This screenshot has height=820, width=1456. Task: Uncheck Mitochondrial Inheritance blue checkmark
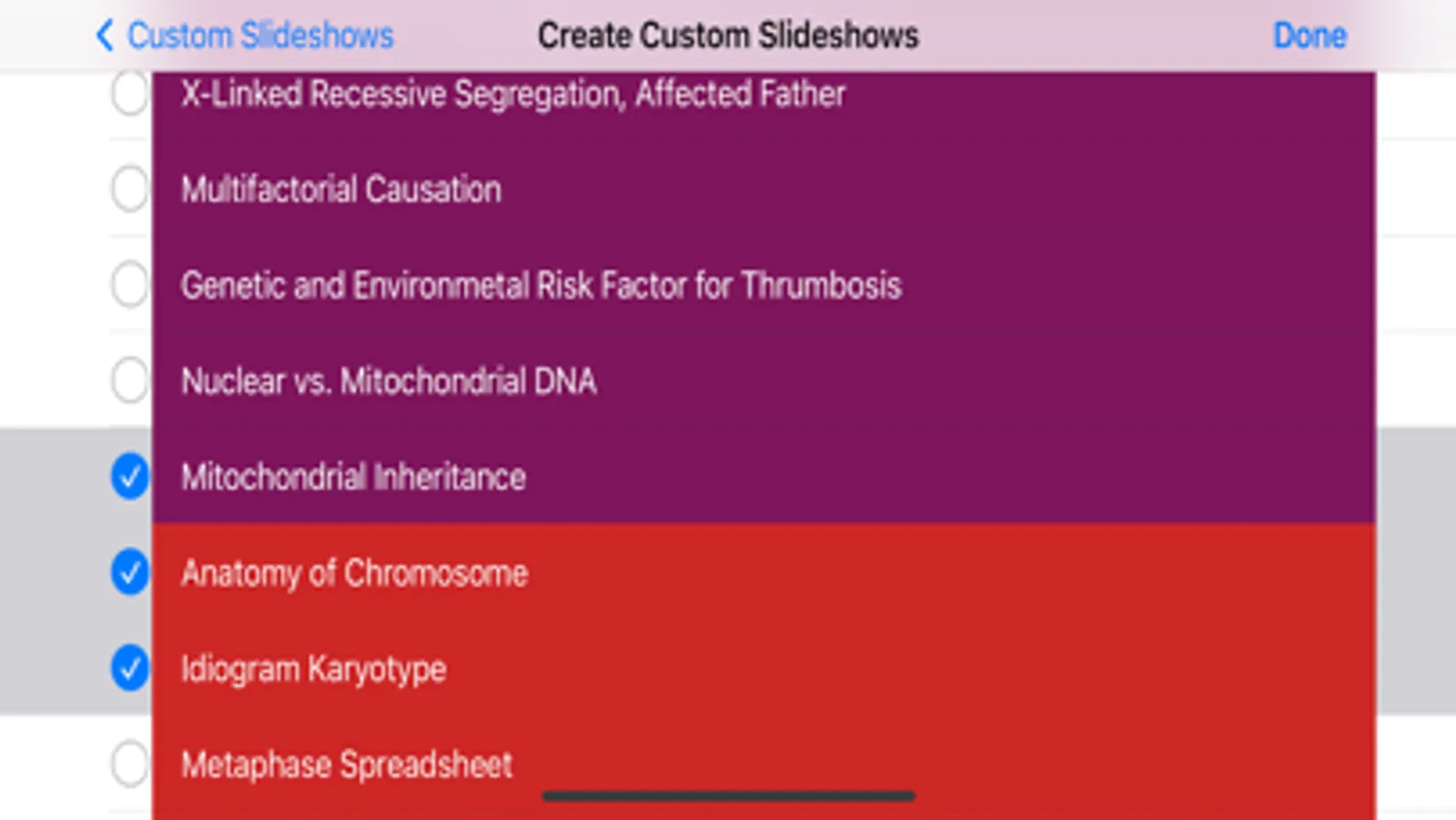point(129,477)
